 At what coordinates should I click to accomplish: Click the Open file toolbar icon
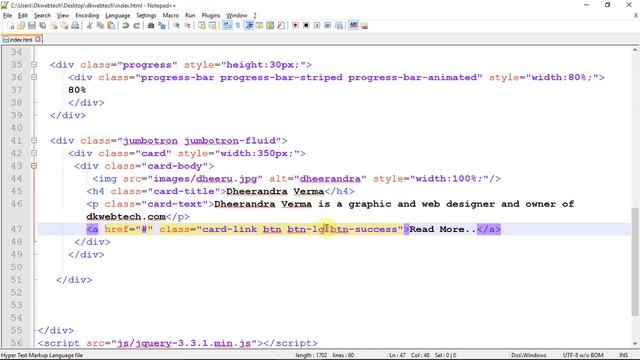(x=21, y=26)
